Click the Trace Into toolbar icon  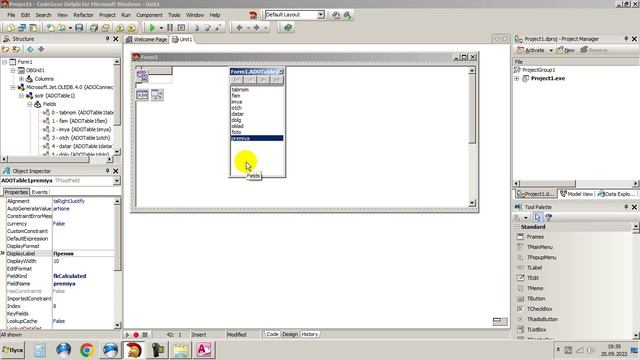(197, 28)
